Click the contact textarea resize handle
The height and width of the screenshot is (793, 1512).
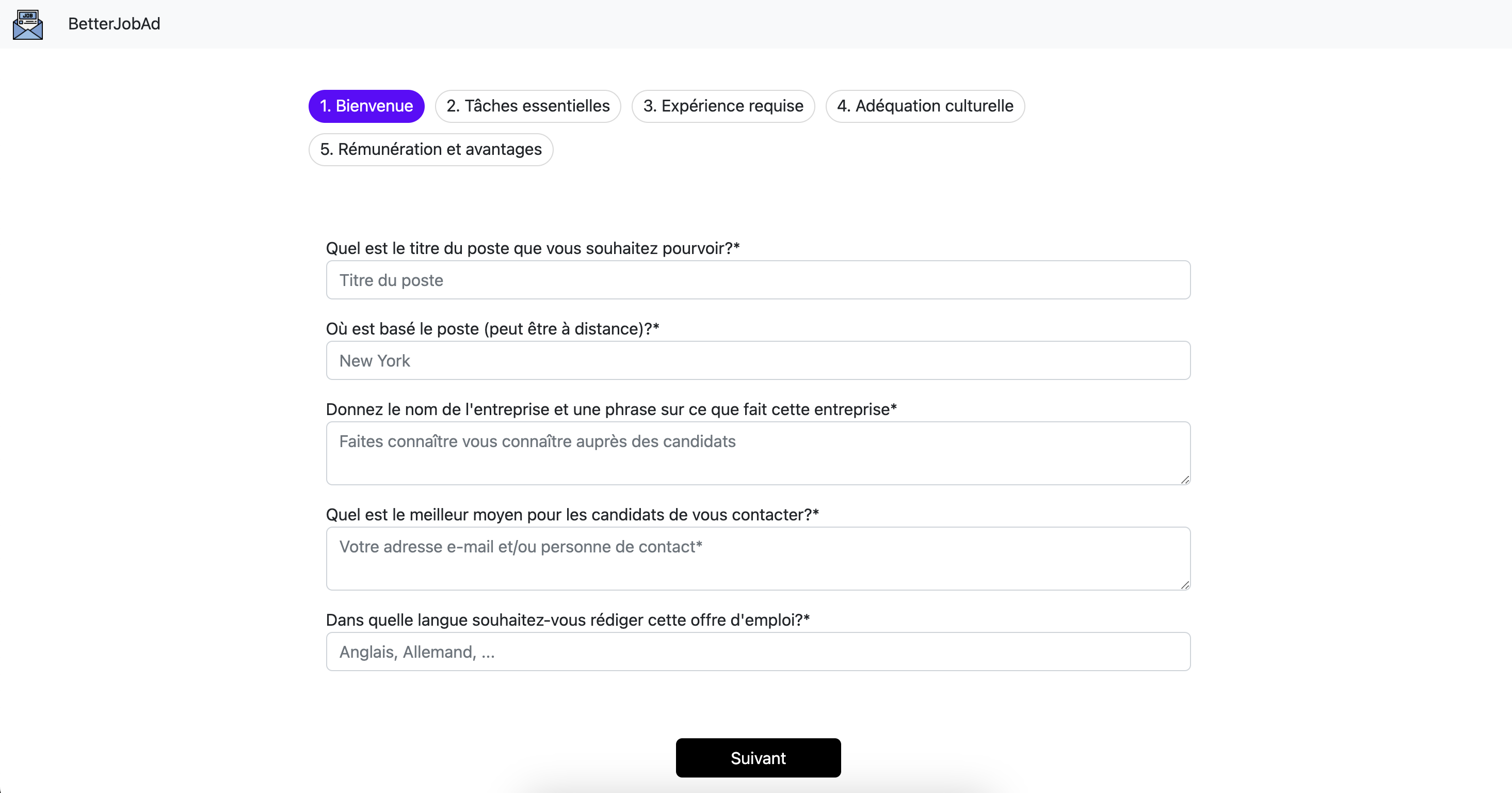pyautogui.click(x=1184, y=584)
